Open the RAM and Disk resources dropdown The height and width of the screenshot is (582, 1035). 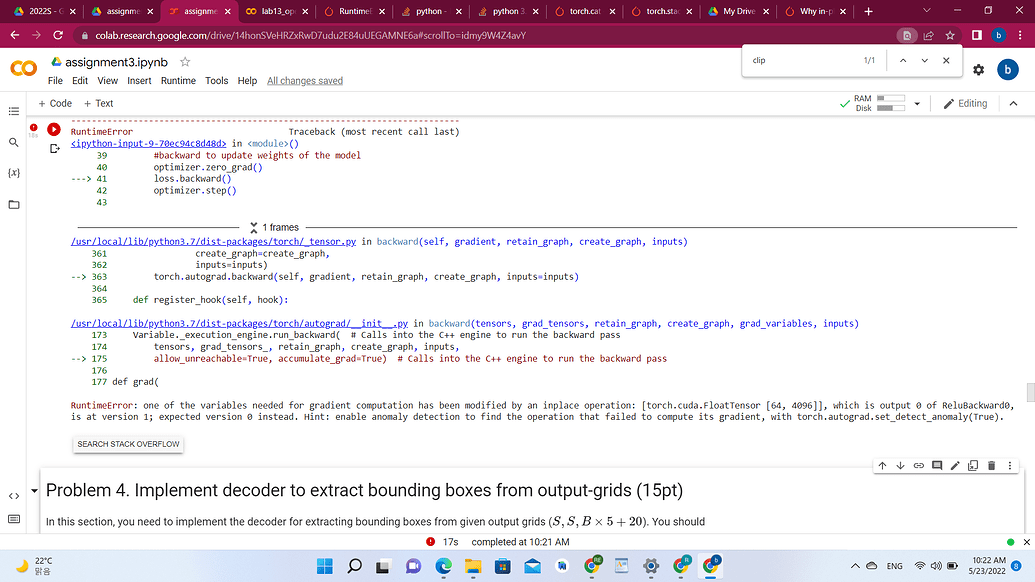[x=915, y=103]
